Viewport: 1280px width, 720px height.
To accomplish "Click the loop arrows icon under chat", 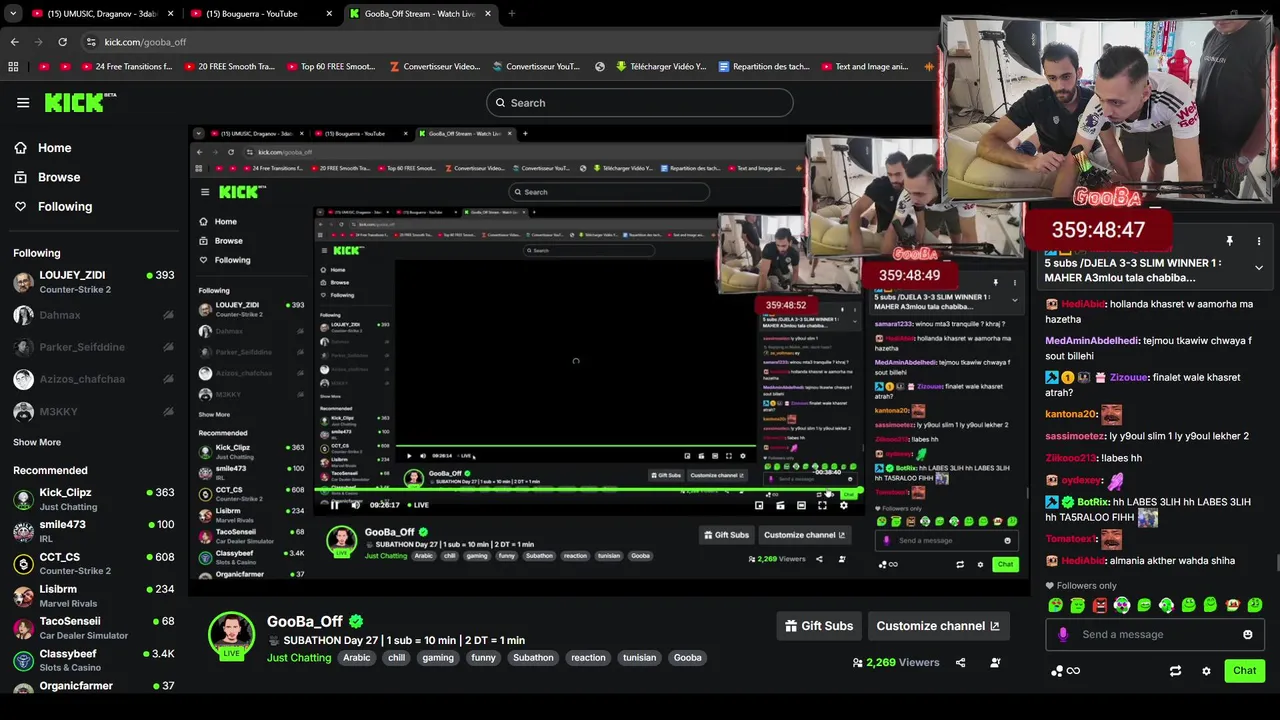I will [x=1175, y=671].
